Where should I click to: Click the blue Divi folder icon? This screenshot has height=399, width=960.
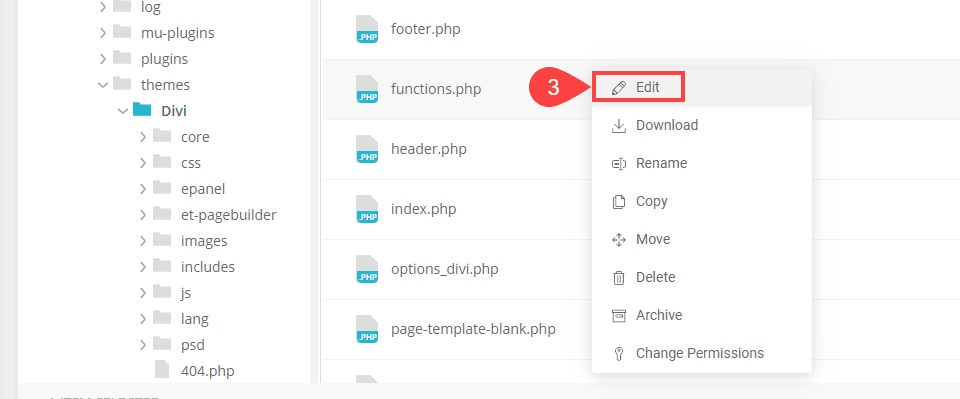pyautogui.click(x=142, y=110)
